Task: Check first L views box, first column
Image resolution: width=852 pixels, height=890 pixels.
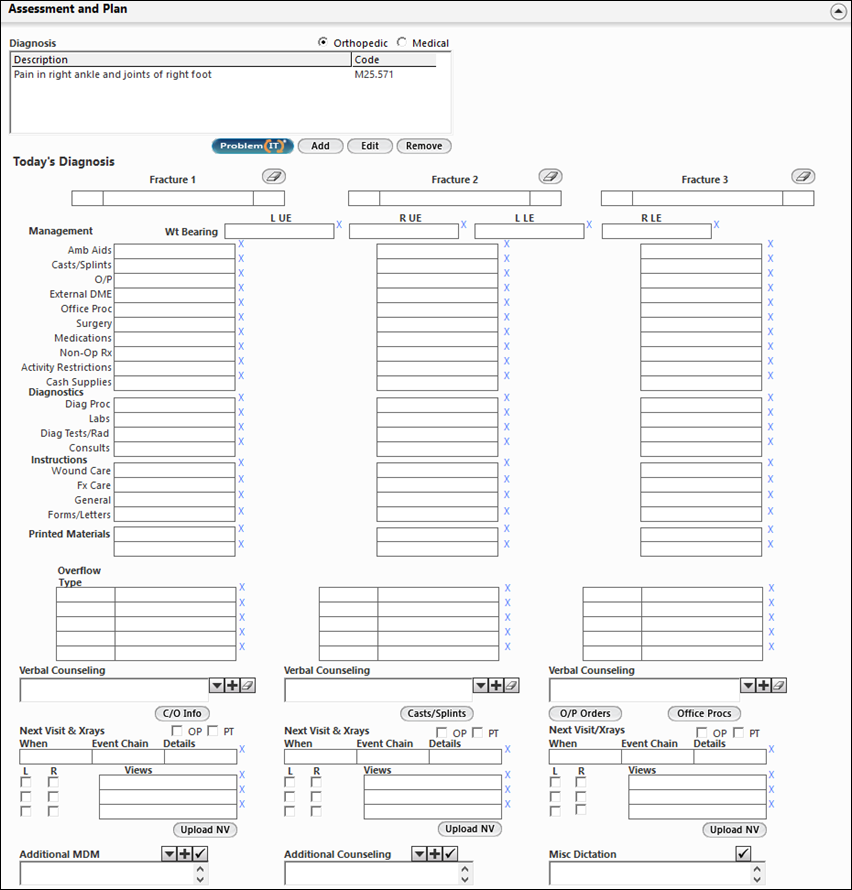Action: (x=26, y=783)
